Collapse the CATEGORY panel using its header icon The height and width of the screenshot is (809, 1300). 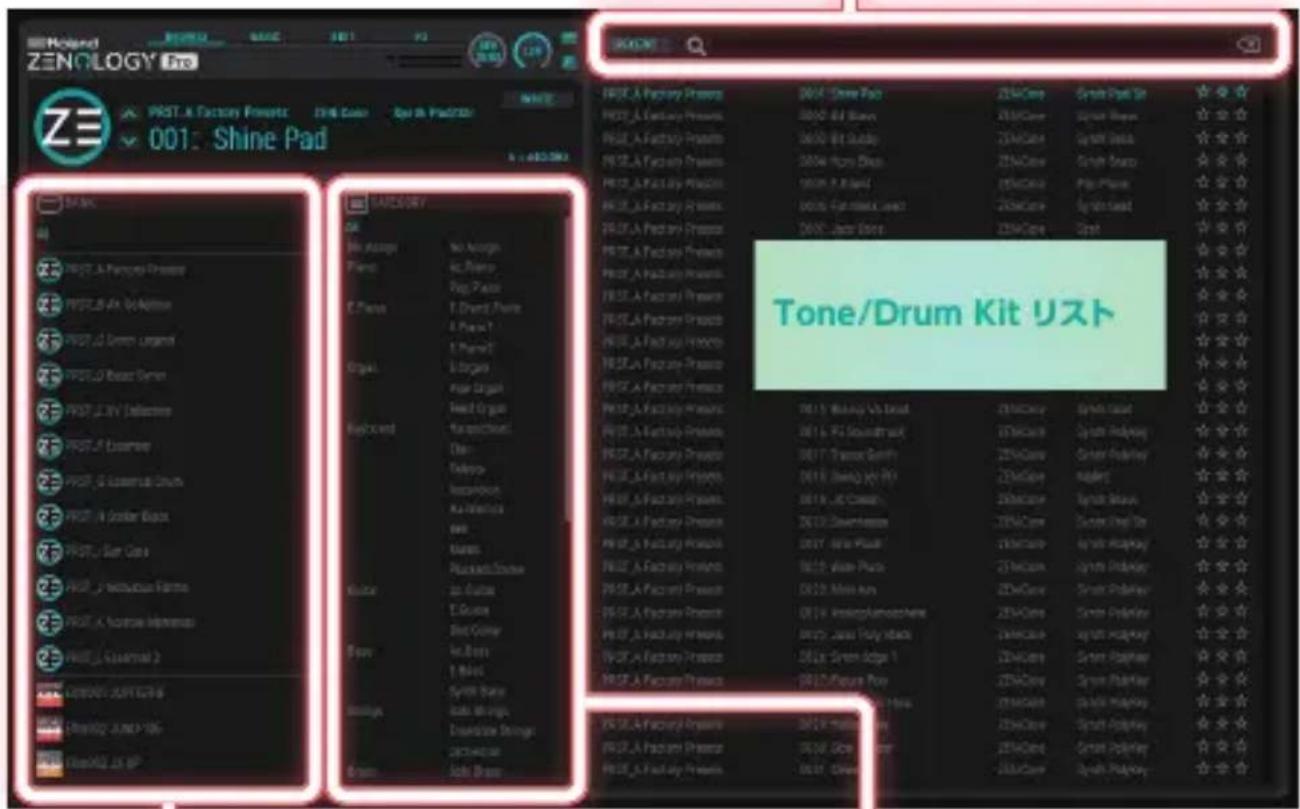tap(356, 203)
